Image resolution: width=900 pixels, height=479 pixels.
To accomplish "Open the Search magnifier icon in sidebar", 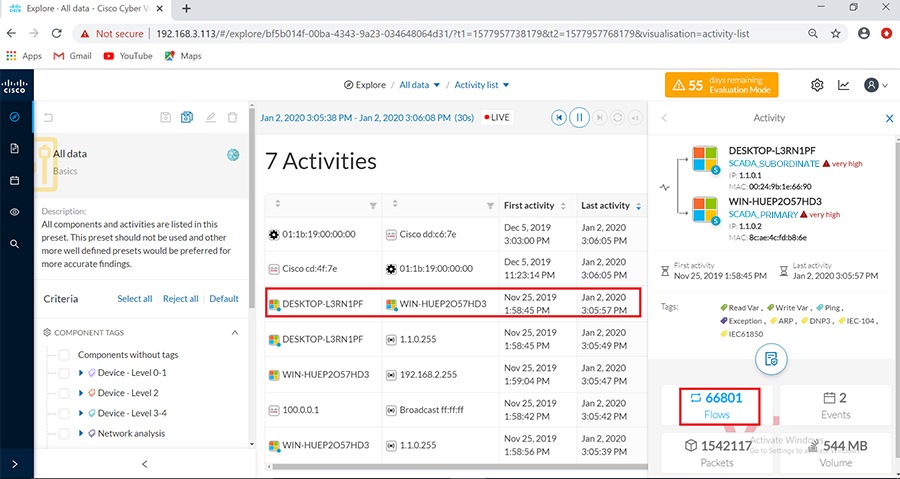I will pyautogui.click(x=15, y=244).
